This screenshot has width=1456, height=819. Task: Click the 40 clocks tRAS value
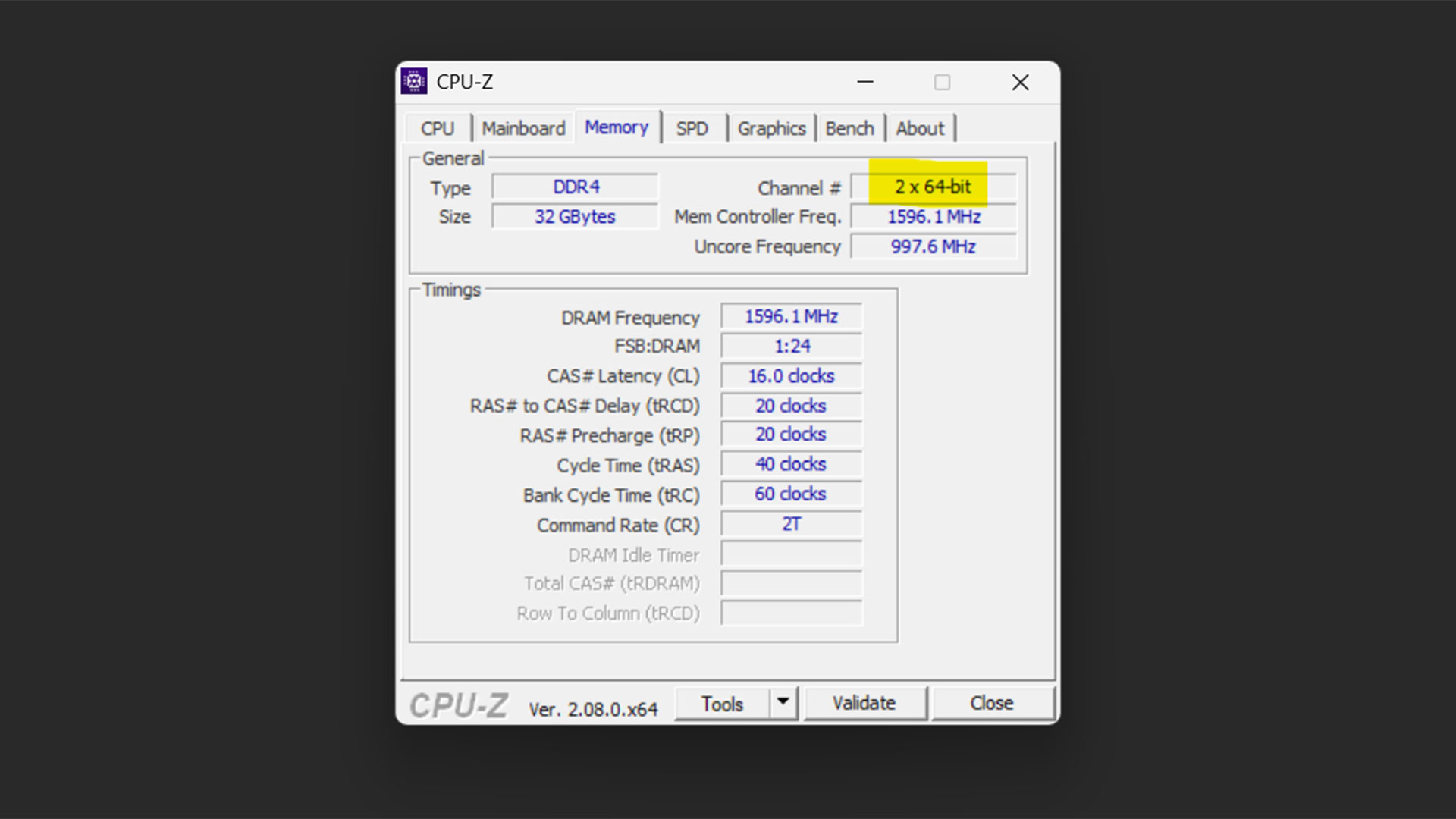[x=792, y=464]
